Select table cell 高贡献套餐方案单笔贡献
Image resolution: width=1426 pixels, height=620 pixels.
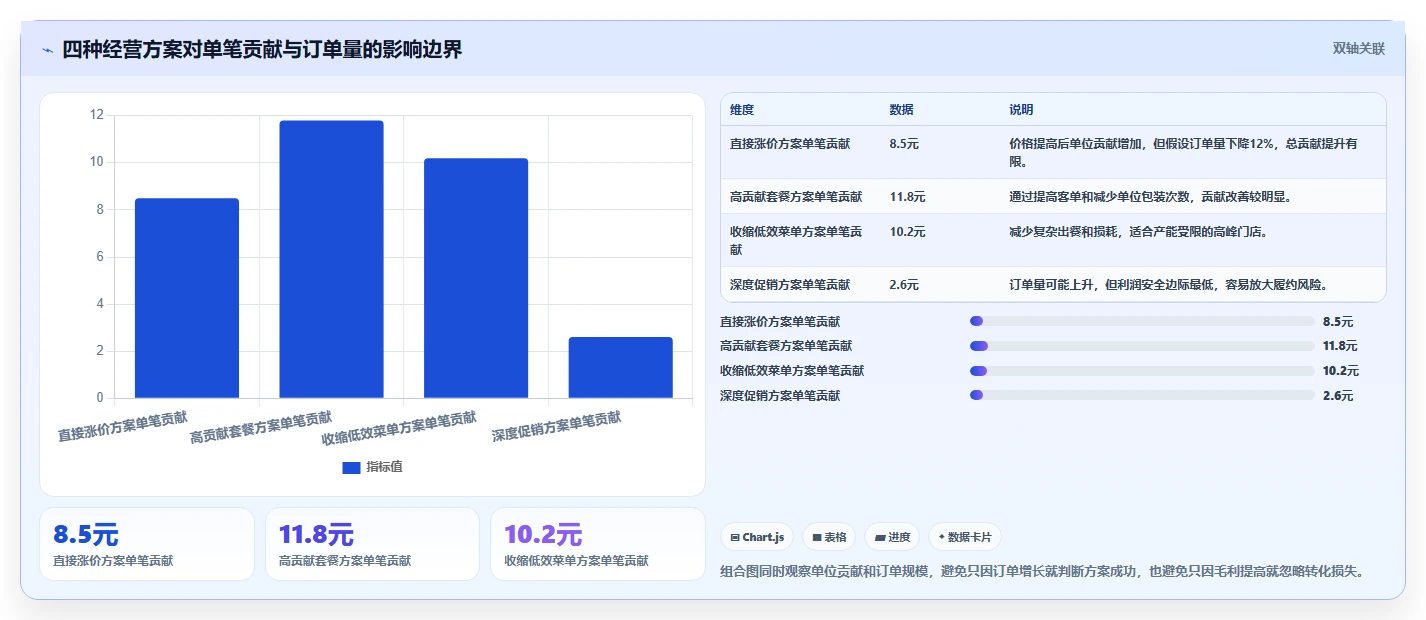796,197
